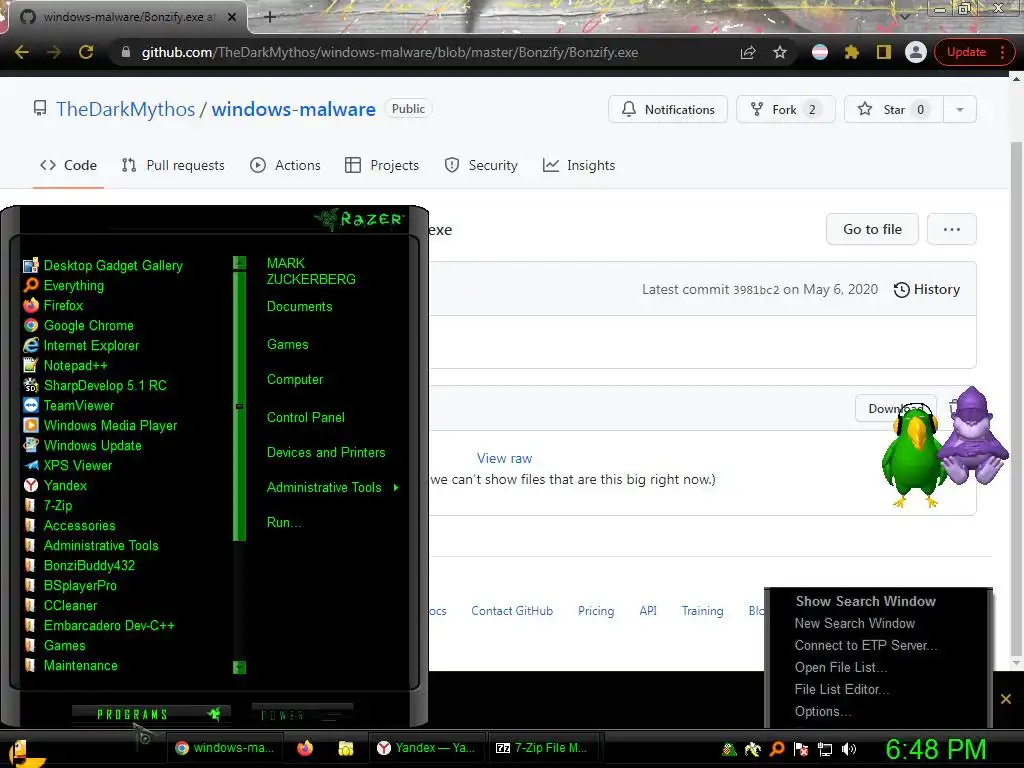This screenshot has width=1024, height=768.
Task: Open SharpDevelop 5.1 RC entry
Action: (95, 385)
